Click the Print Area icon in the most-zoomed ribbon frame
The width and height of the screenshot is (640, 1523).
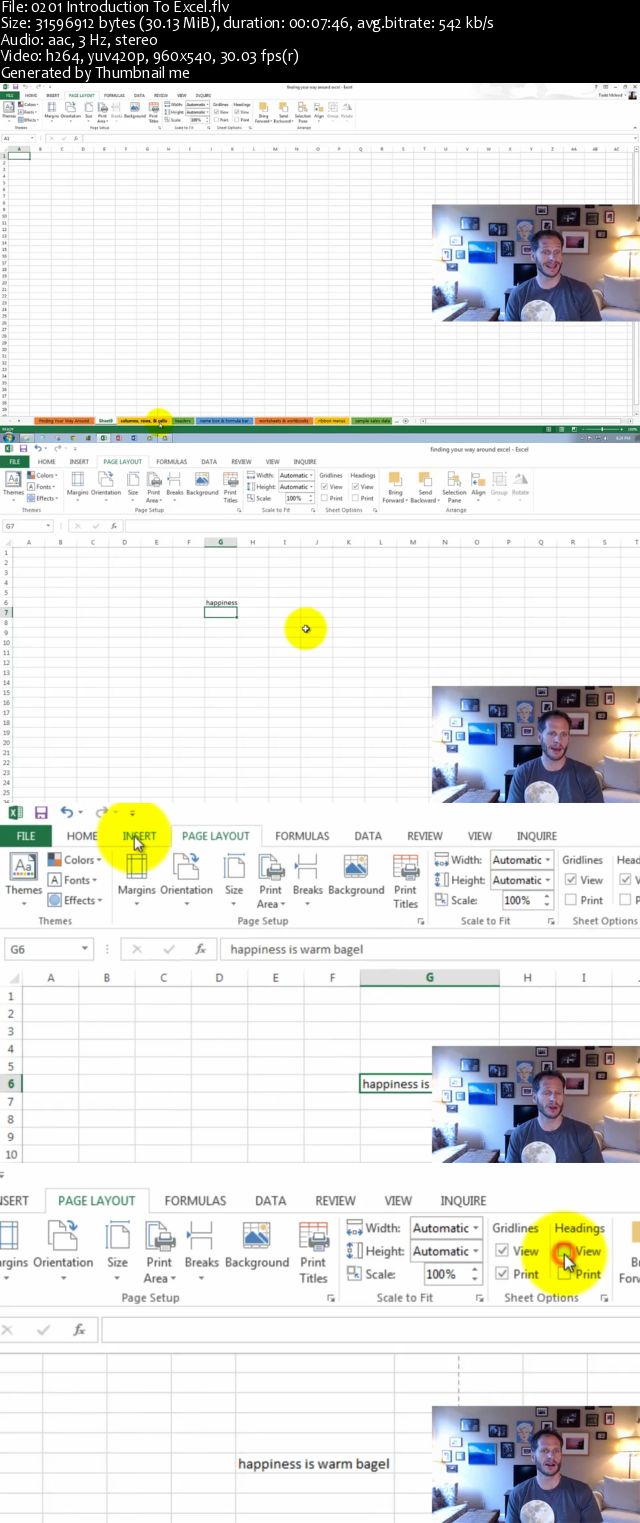click(x=160, y=1237)
